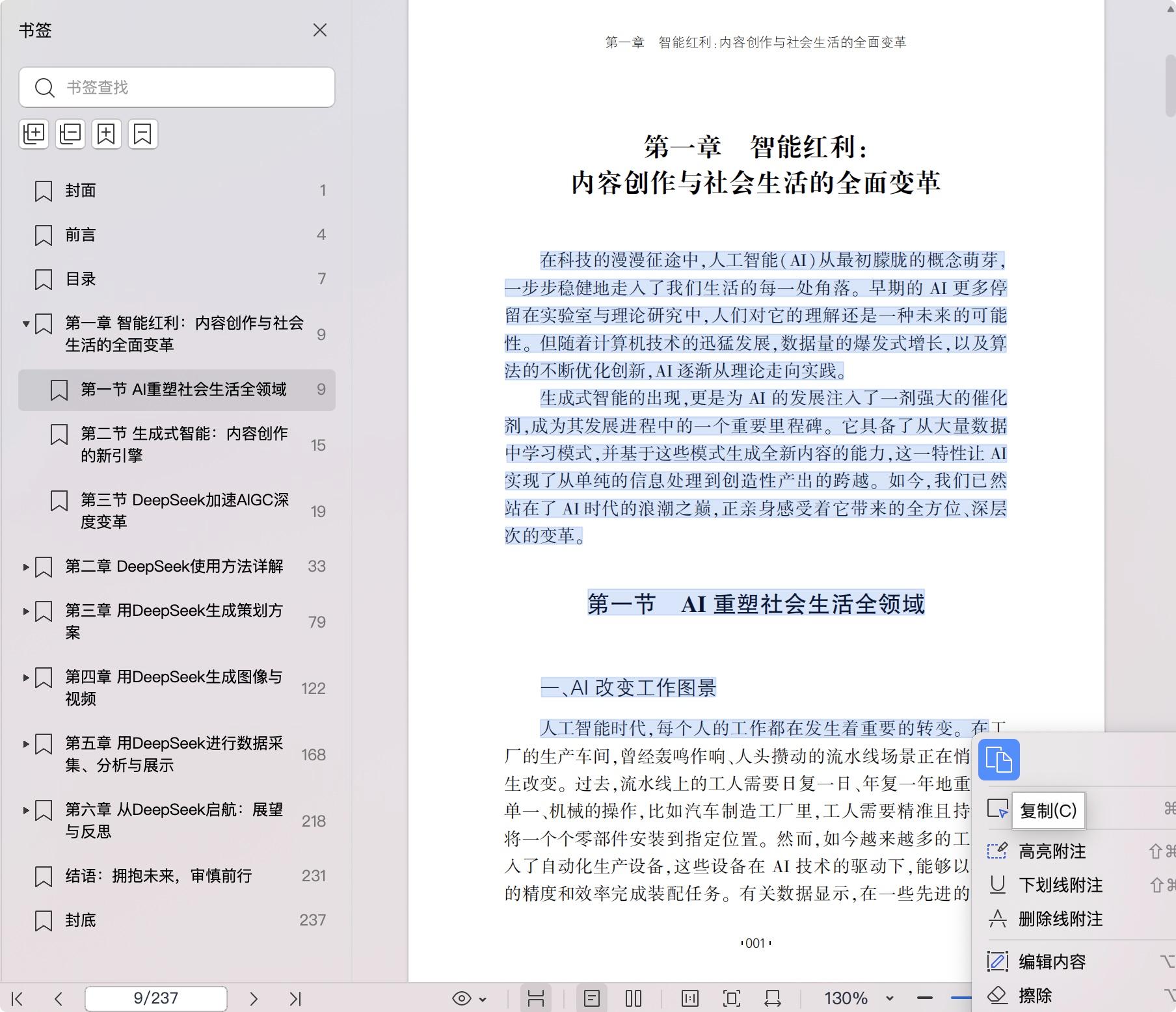This screenshot has height=1012, width=1176.
Task: Choose 擦除 from the context menu
Action: pyautogui.click(x=1035, y=996)
